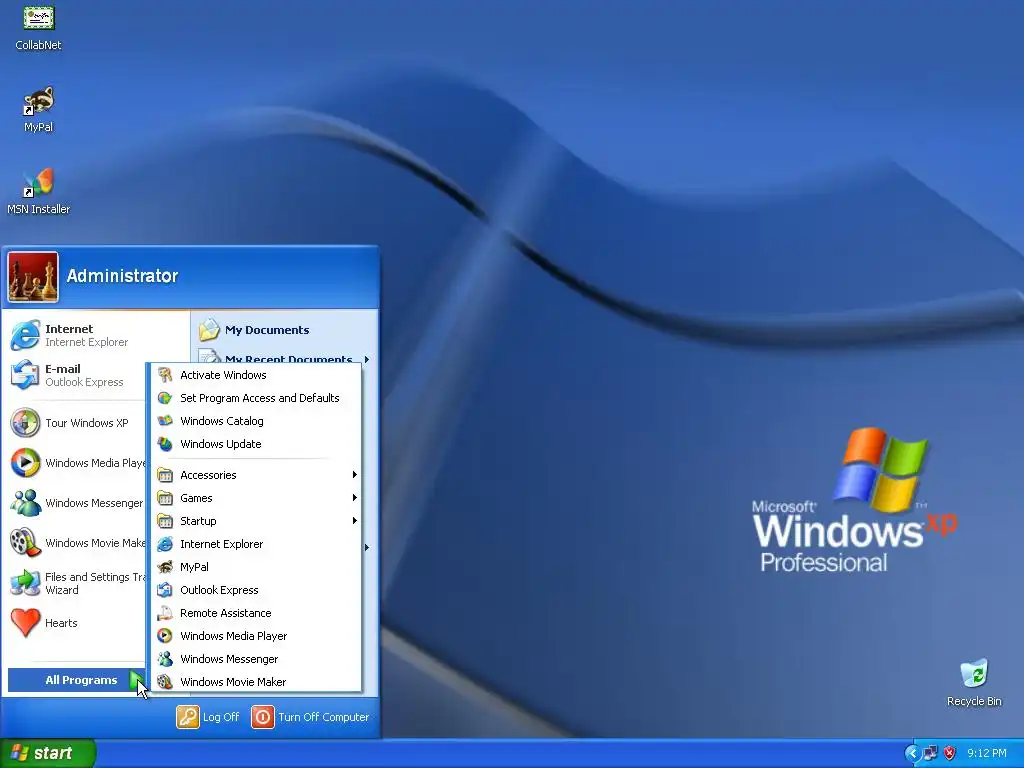
Task: Launch Windows Update
Action: (257, 444)
